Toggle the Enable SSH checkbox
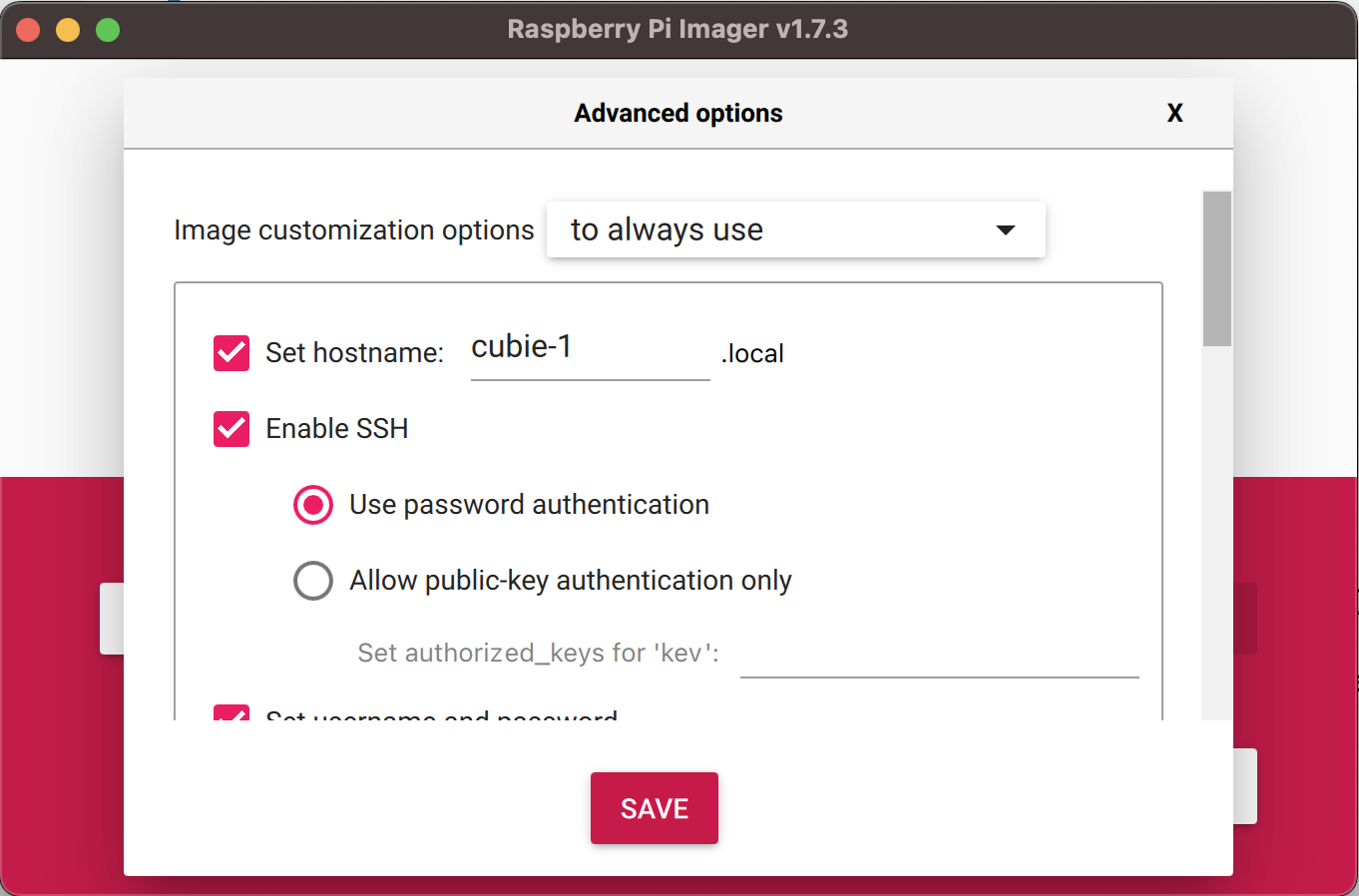This screenshot has width=1359, height=896. tap(231, 428)
